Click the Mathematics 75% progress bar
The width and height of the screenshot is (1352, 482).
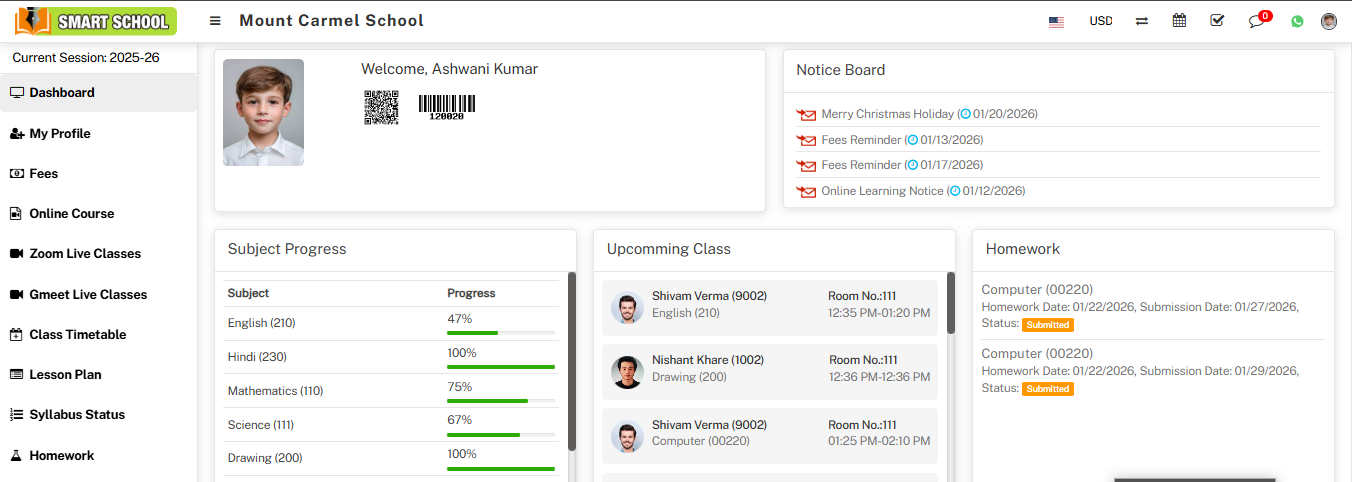coord(500,401)
